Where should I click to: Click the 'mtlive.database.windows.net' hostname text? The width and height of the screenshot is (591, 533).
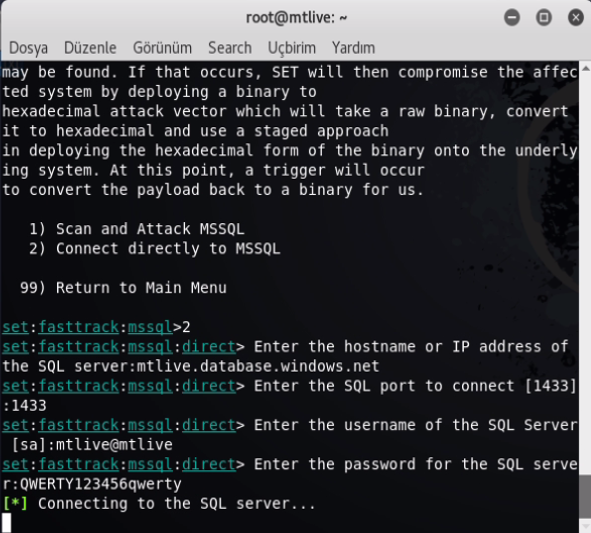[258, 366]
